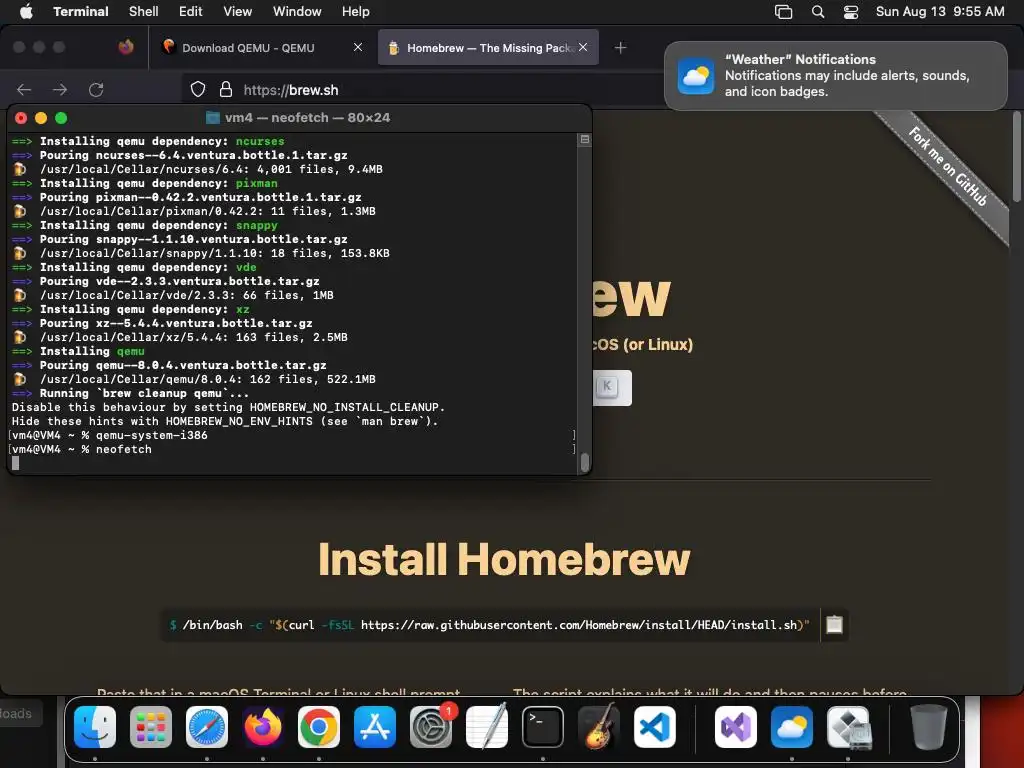This screenshot has height=768, width=1024.
Task: Click the Firefox address bar
Action: coord(418,89)
